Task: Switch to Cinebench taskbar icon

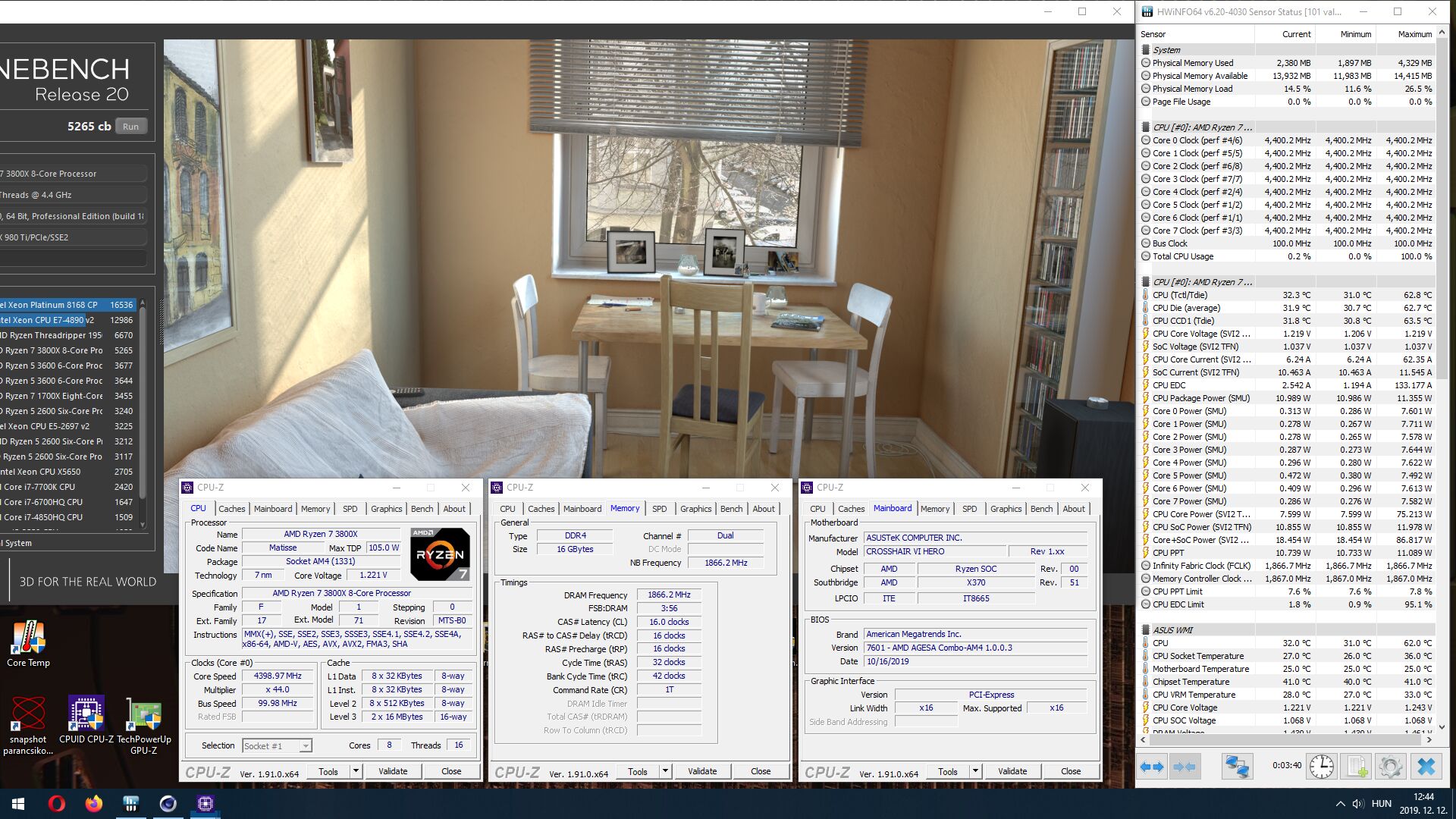Action: [x=168, y=803]
